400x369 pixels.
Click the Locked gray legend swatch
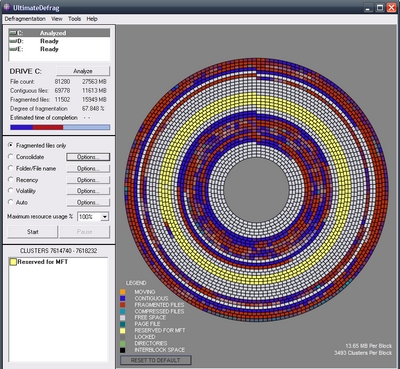click(x=123, y=337)
